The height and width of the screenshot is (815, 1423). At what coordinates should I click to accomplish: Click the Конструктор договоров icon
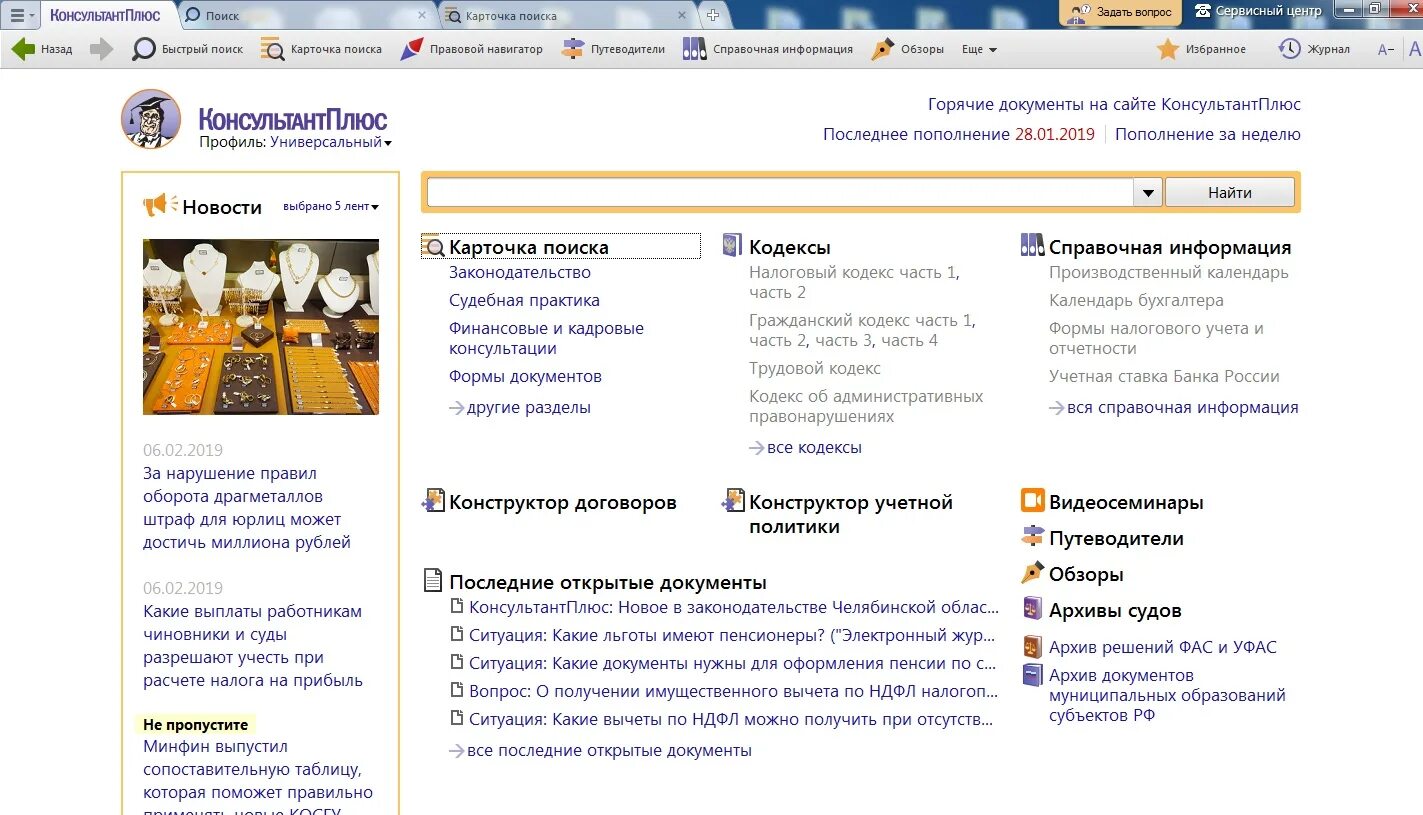(433, 501)
